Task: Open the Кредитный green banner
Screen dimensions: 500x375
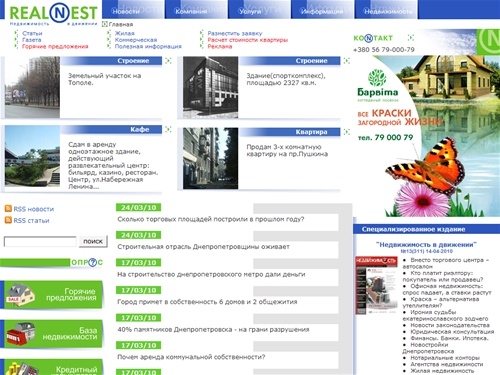Action: coord(52,367)
